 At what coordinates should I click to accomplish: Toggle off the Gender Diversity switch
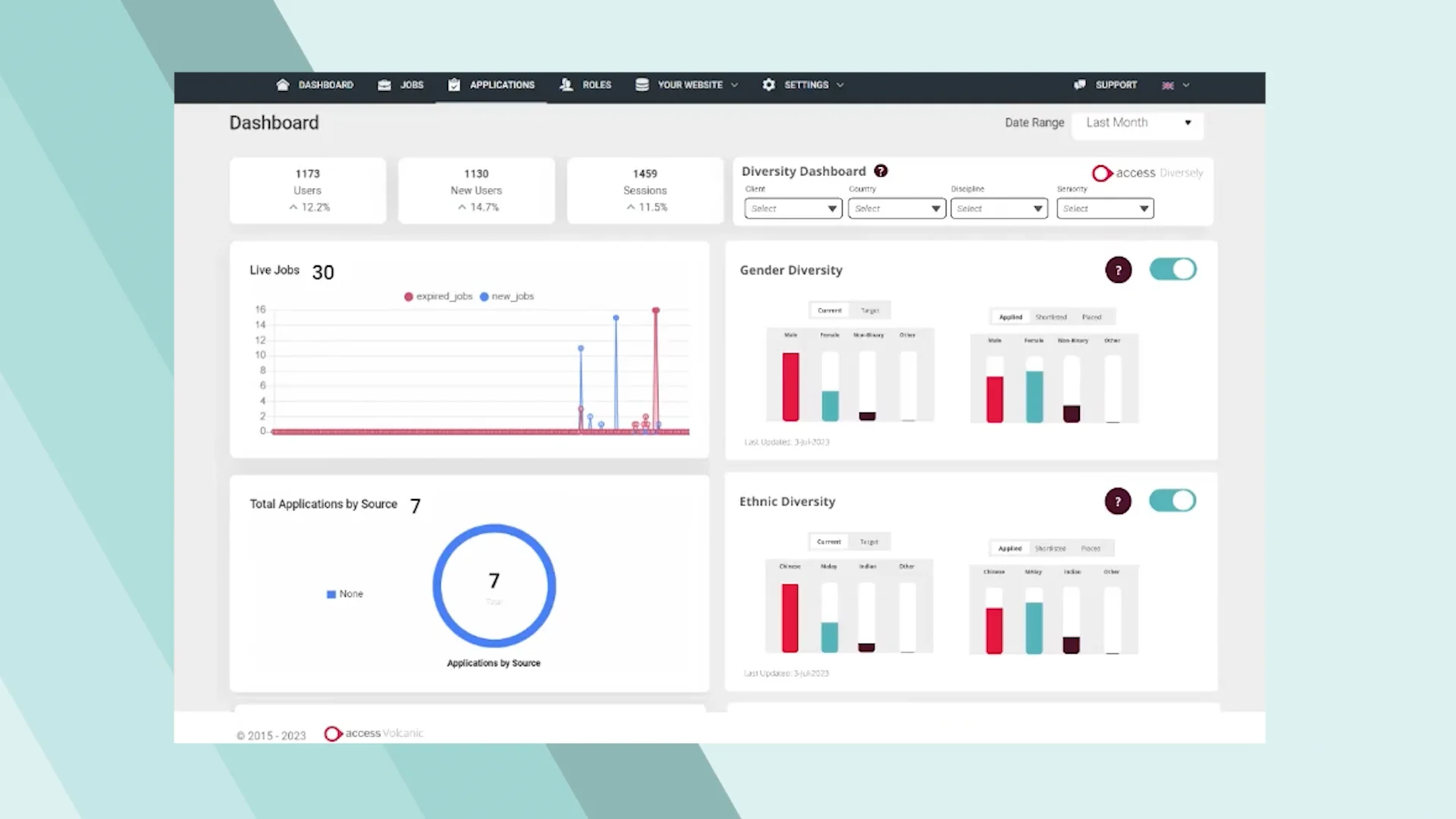pos(1172,269)
